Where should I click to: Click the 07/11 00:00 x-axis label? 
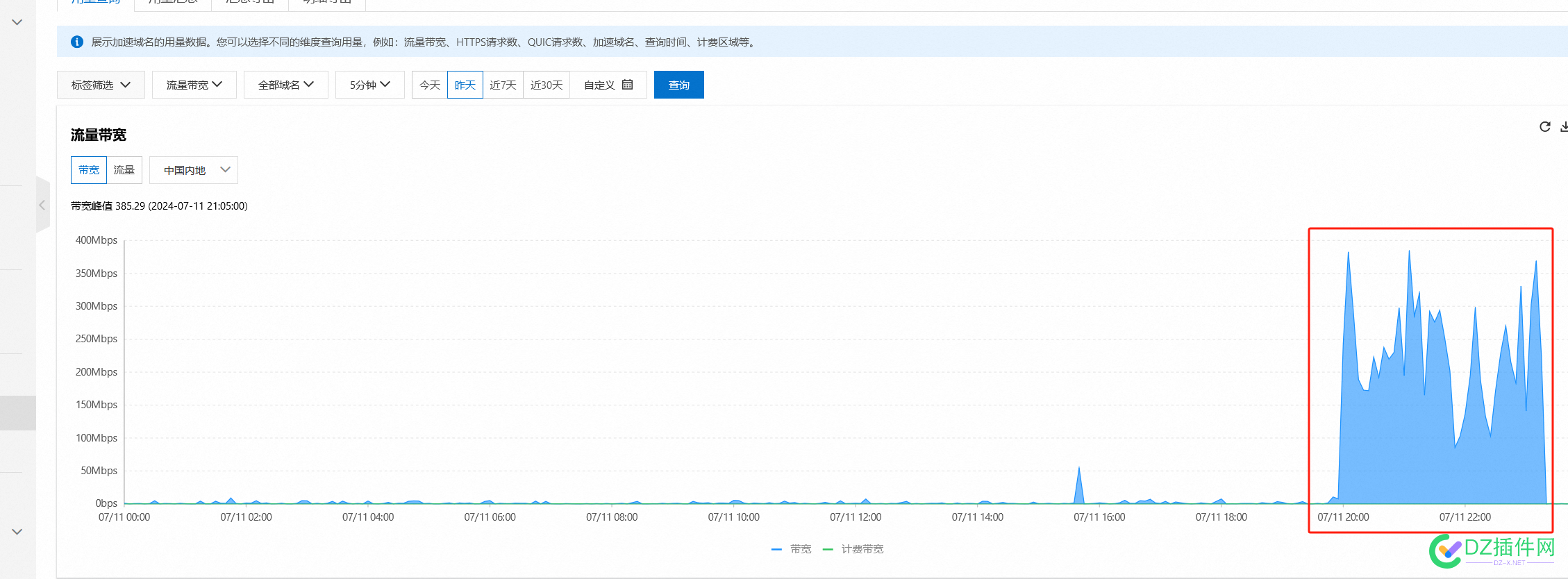coord(124,517)
